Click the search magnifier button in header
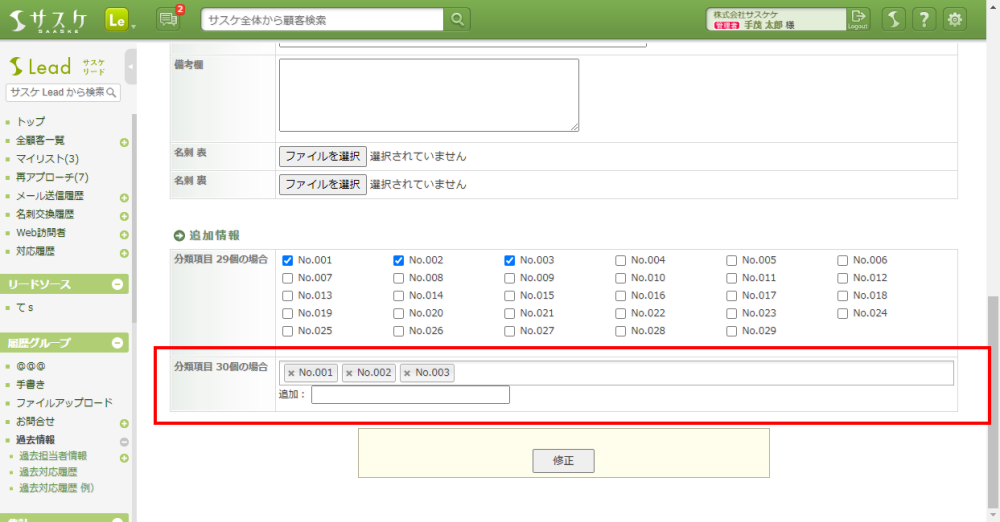Screen dimensions: 1000x522 point(457,19)
